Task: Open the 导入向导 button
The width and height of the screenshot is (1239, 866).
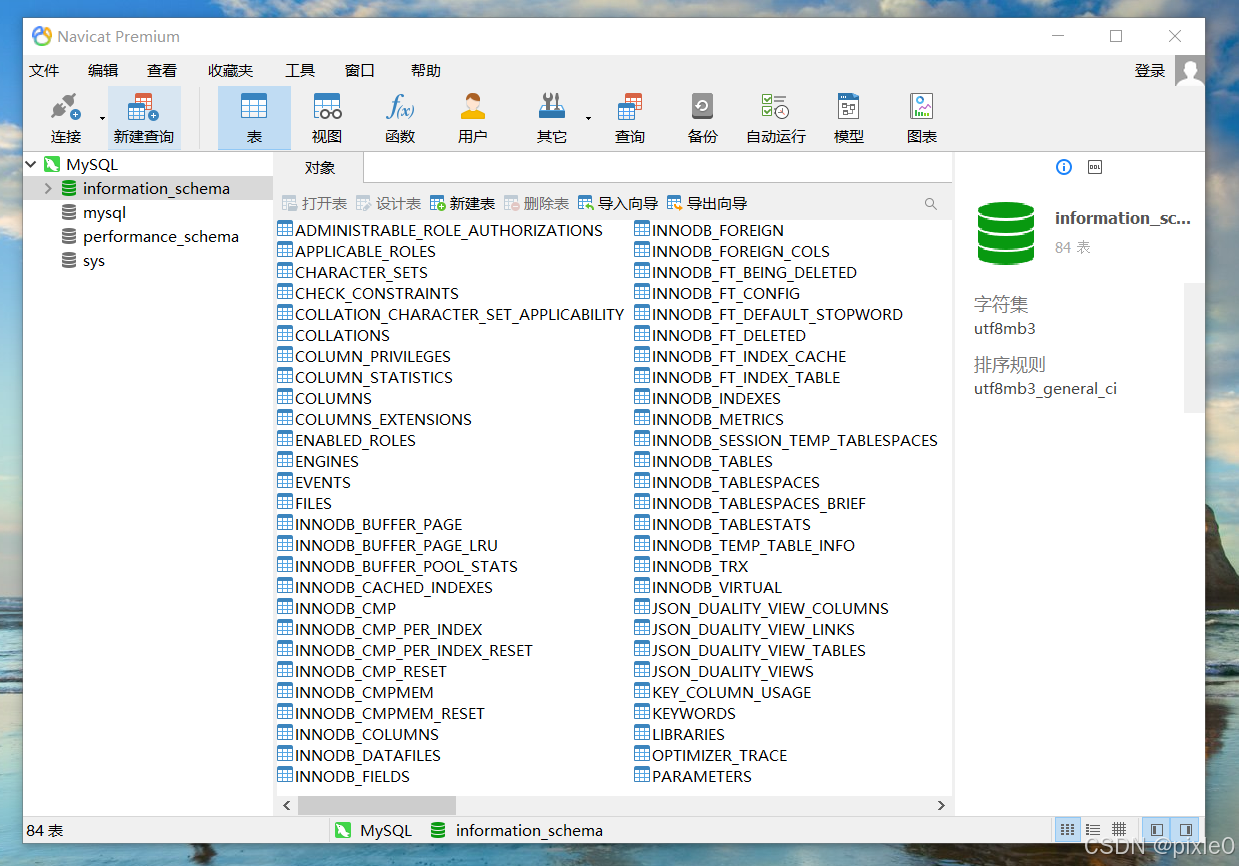Action: coord(618,204)
